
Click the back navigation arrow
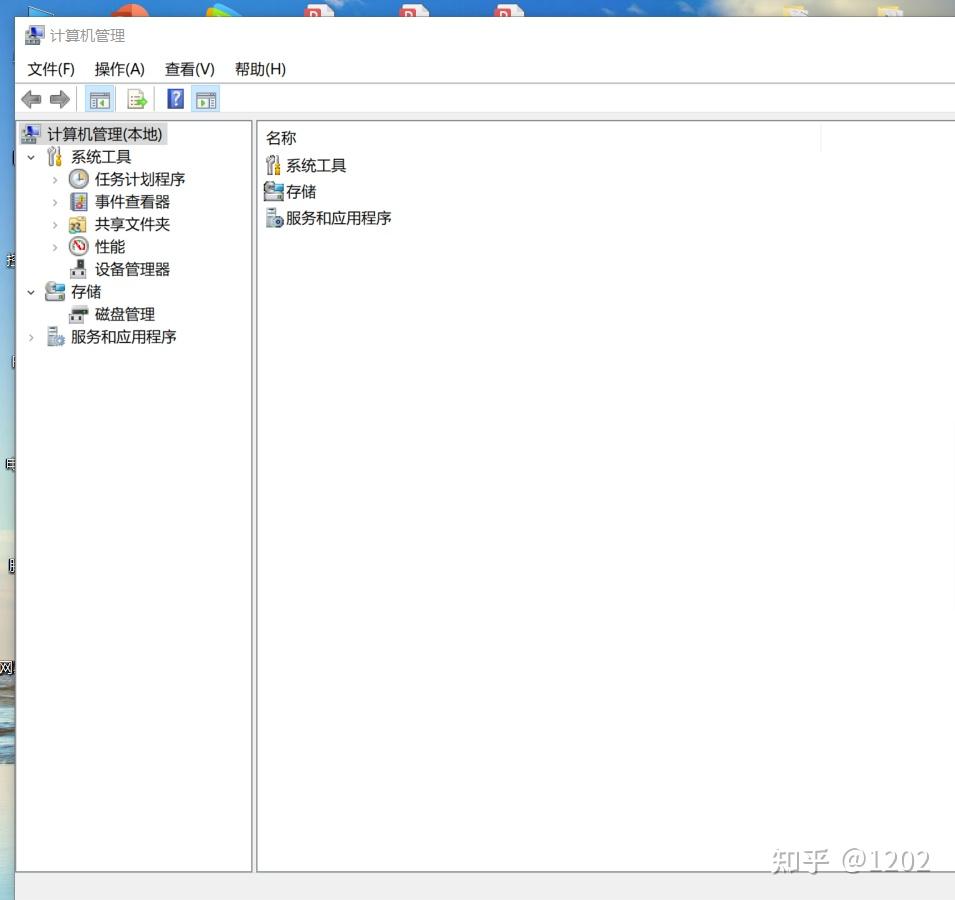(31, 98)
